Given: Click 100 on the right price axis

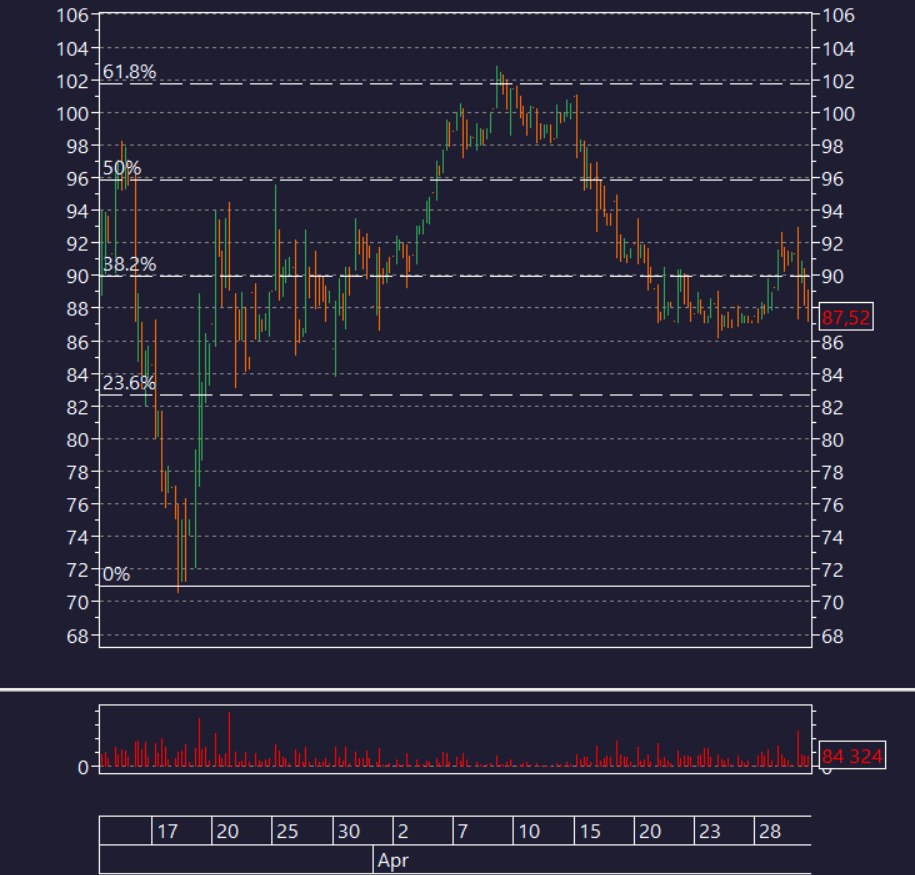Looking at the screenshot, I should tap(839, 114).
